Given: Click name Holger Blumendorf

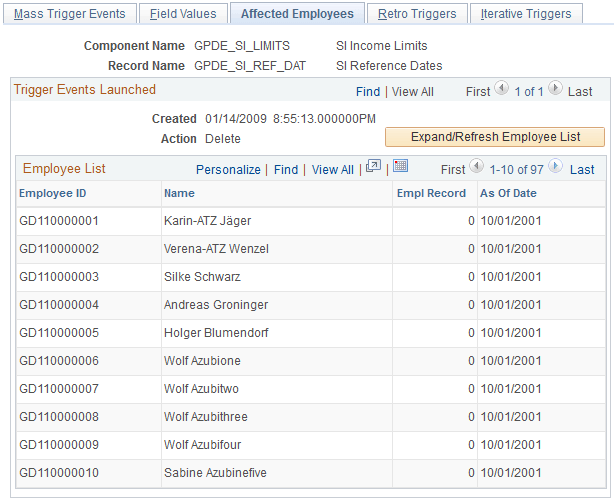Looking at the screenshot, I should [216, 333].
